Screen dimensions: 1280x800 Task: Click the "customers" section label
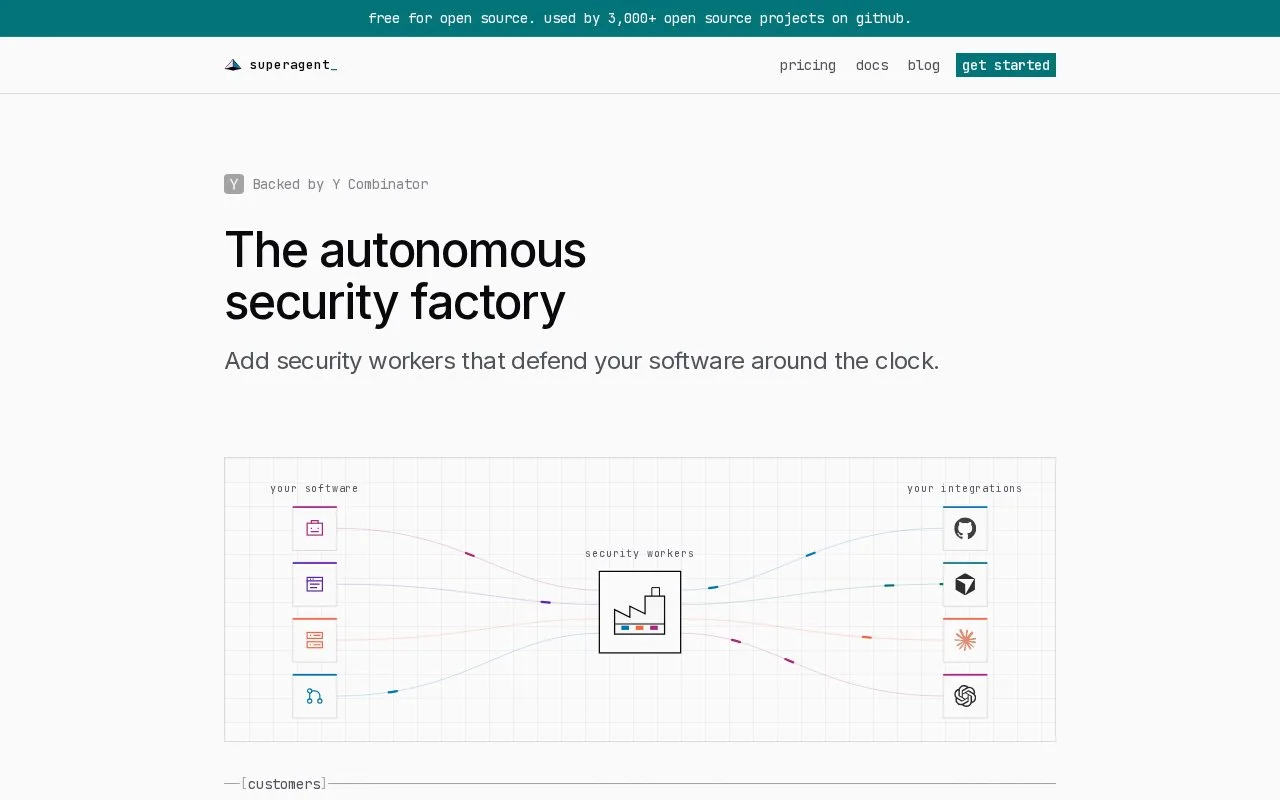click(x=285, y=784)
